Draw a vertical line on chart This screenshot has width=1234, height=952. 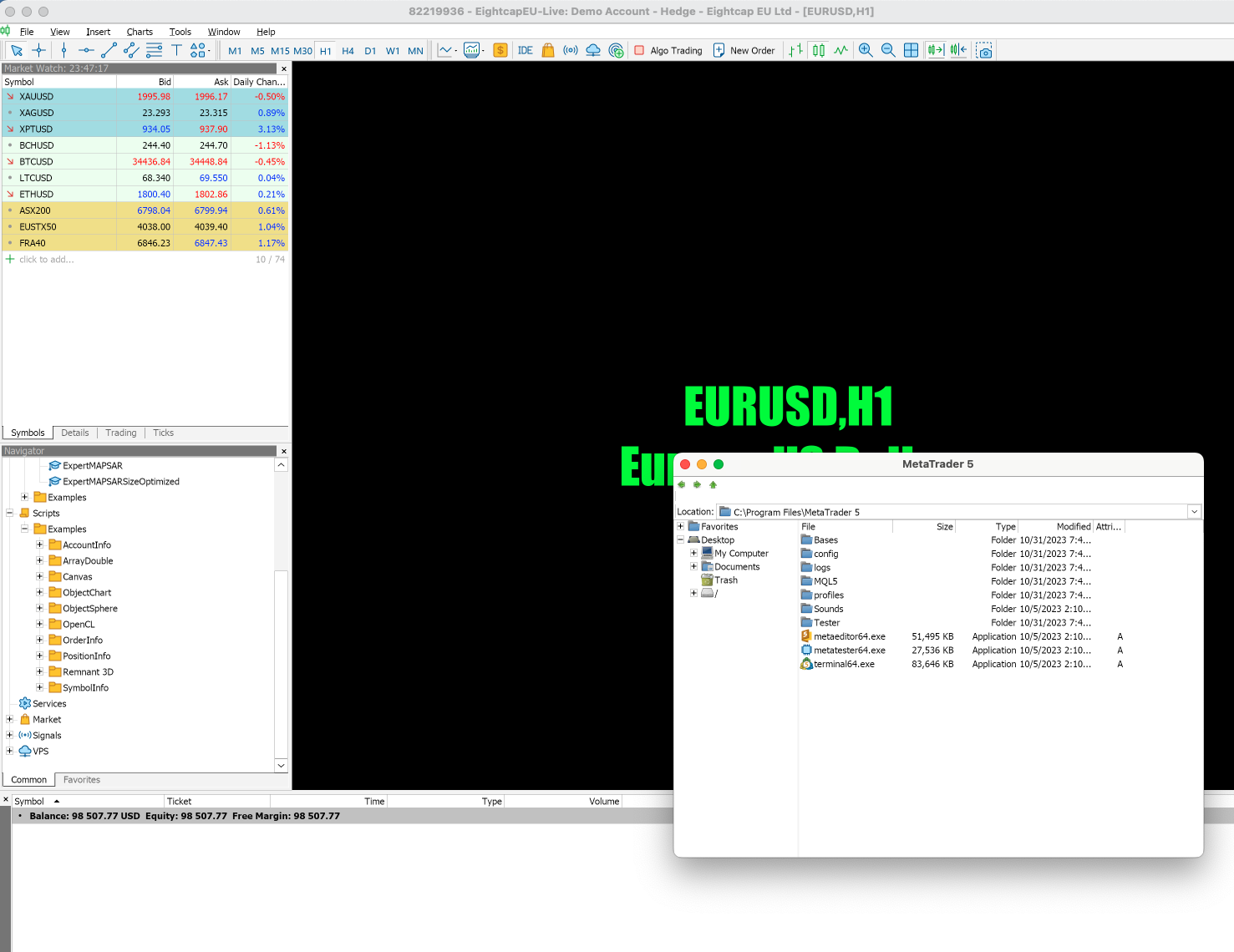(x=63, y=51)
